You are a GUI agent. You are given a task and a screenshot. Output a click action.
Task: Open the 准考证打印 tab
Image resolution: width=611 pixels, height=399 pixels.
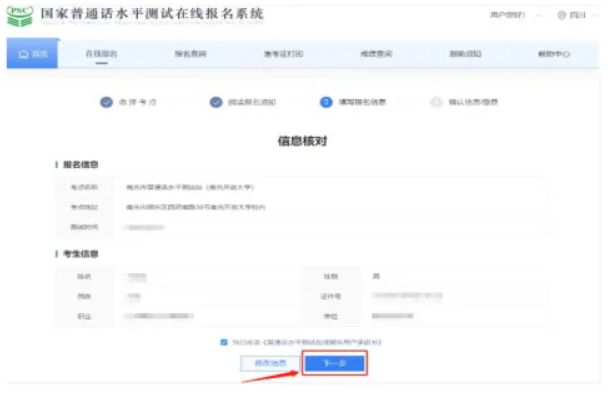click(283, 54)
